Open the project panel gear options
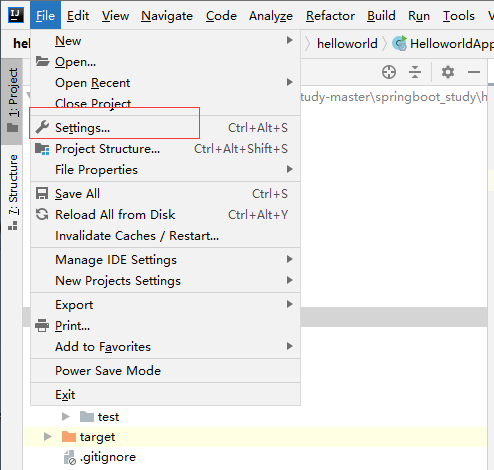This screenshot has height=470, width=494. tap(448, 72)
